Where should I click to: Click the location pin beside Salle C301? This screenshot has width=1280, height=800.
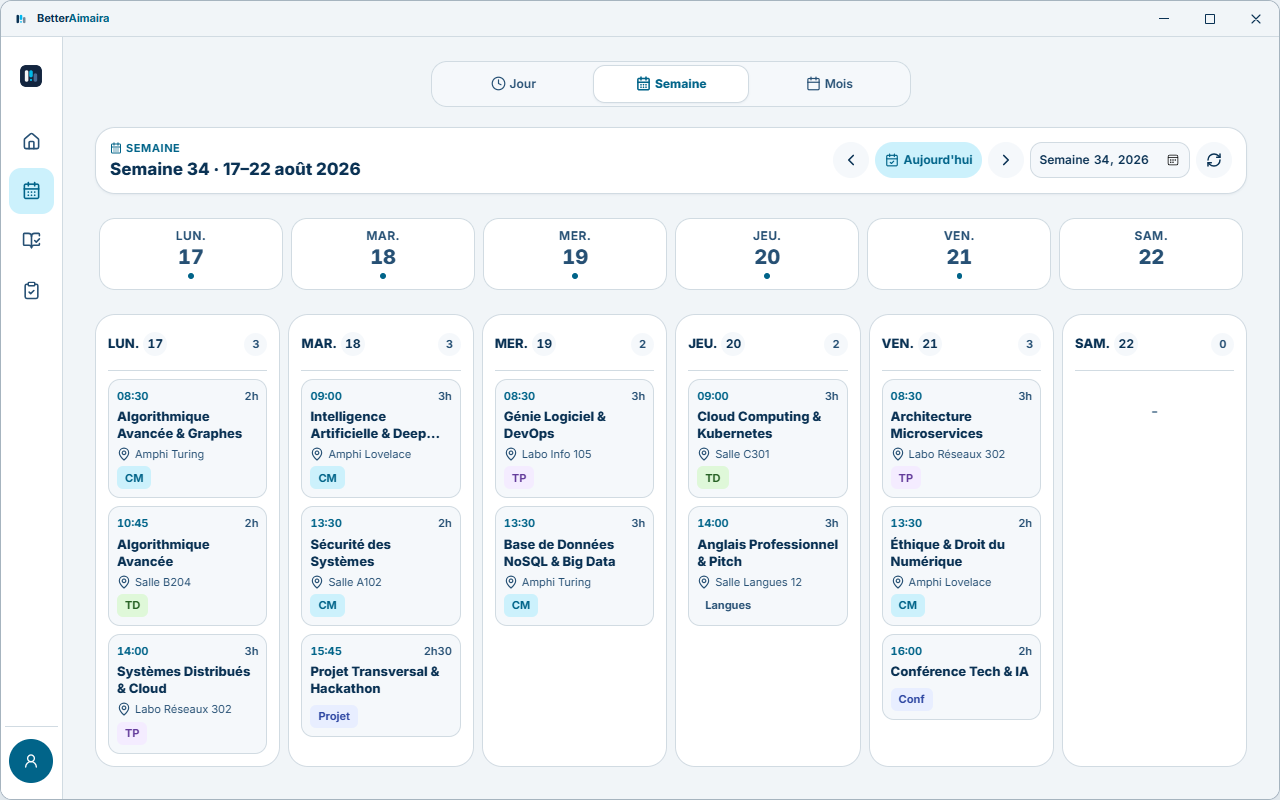(705, 454)
